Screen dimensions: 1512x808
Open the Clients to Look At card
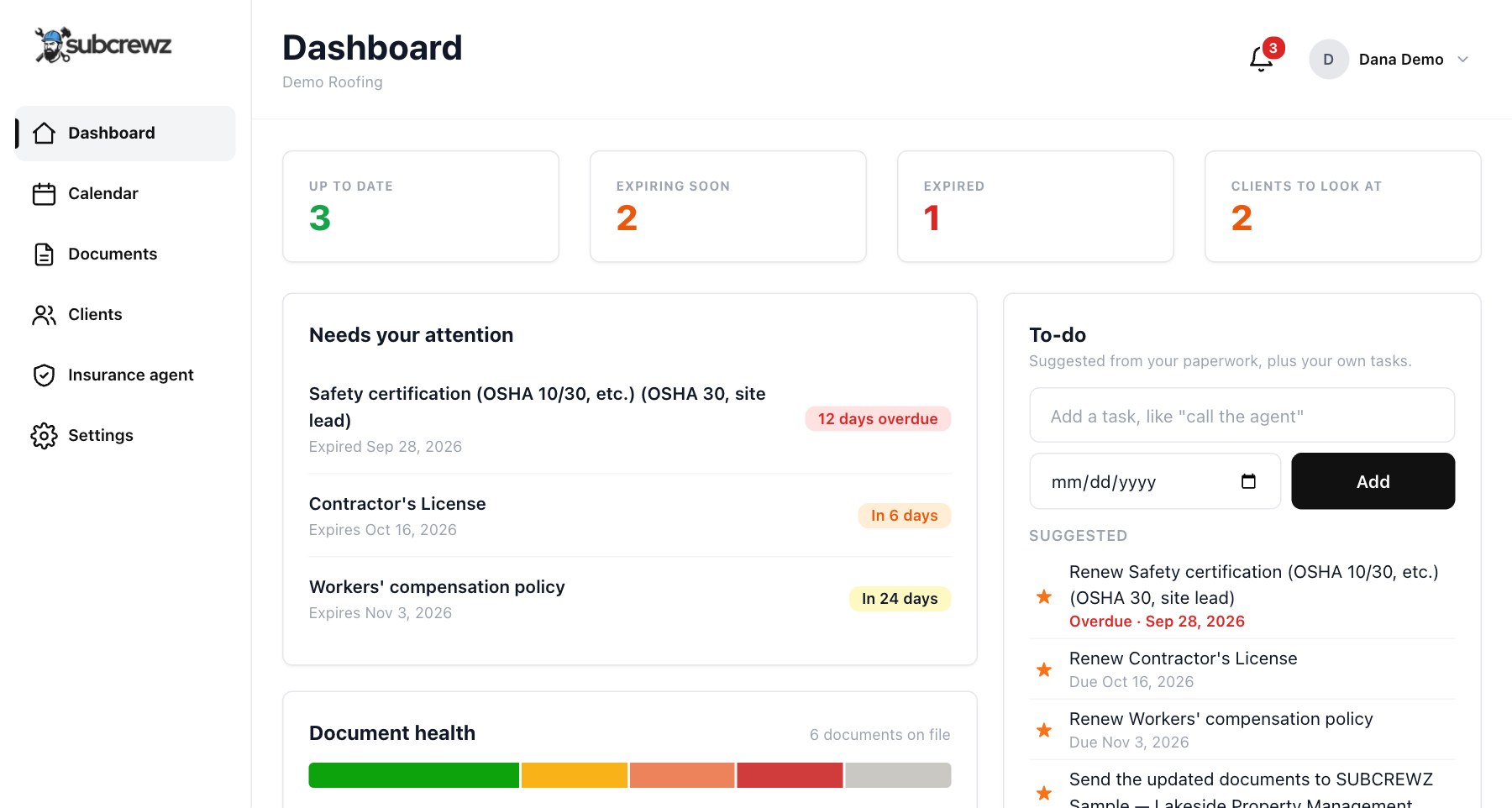pos(1343,207)
